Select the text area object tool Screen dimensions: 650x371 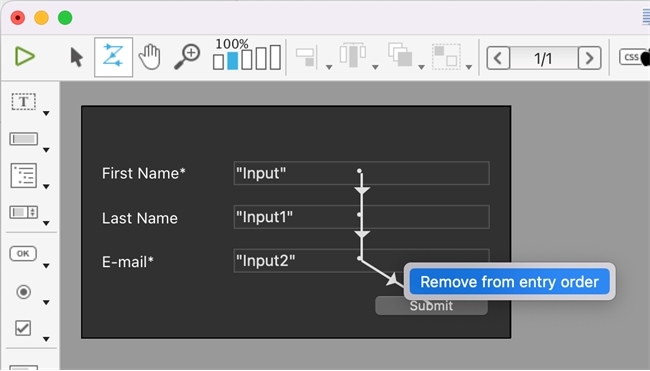24,102
